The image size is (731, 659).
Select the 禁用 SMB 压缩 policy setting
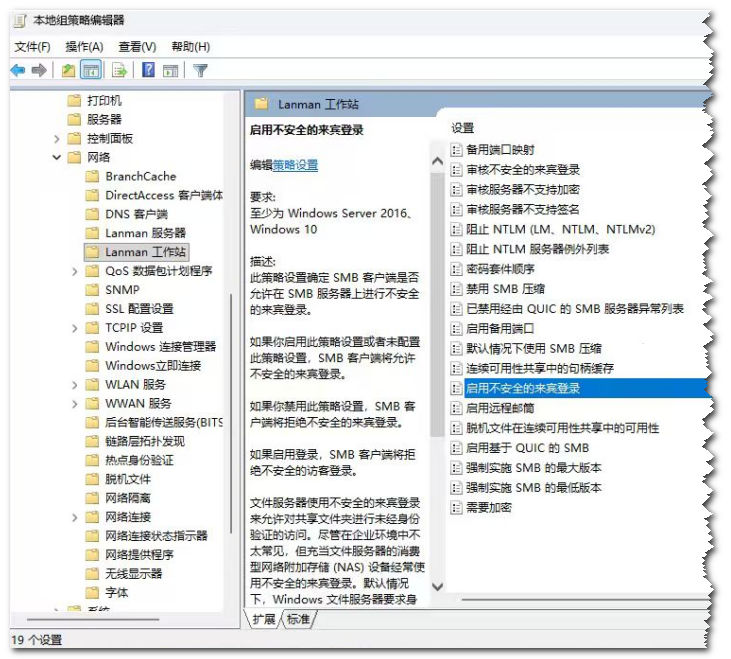(x=506, y=289)
